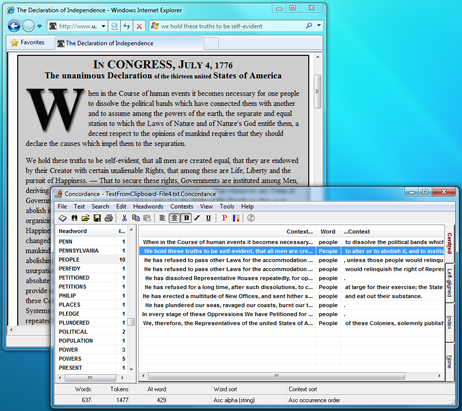The width and height of the screenshot is (462, 411).
Task: Switch to the Centred vertical tab
Action: 449,243
